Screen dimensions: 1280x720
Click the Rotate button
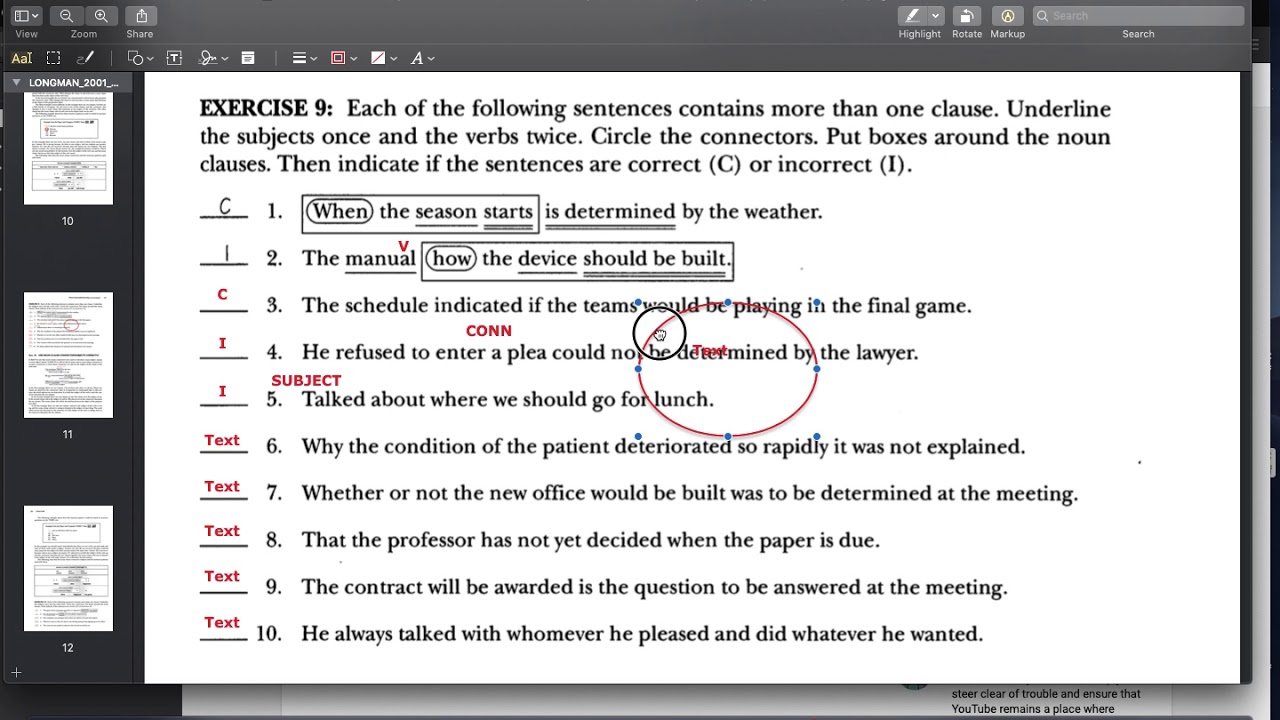(x=967, y=16)
